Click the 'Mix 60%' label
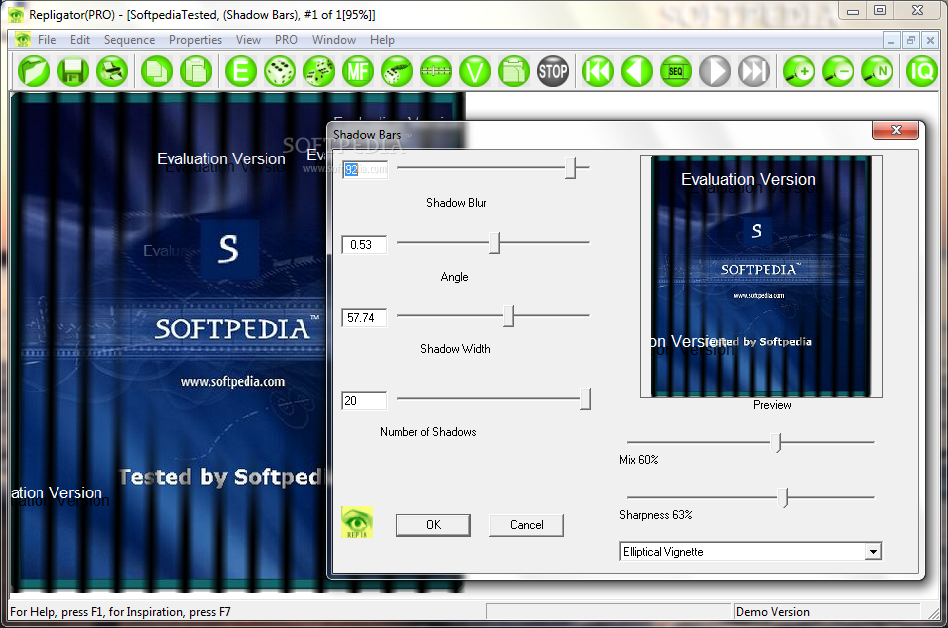948x628 pixels. (x=638, y=460)
